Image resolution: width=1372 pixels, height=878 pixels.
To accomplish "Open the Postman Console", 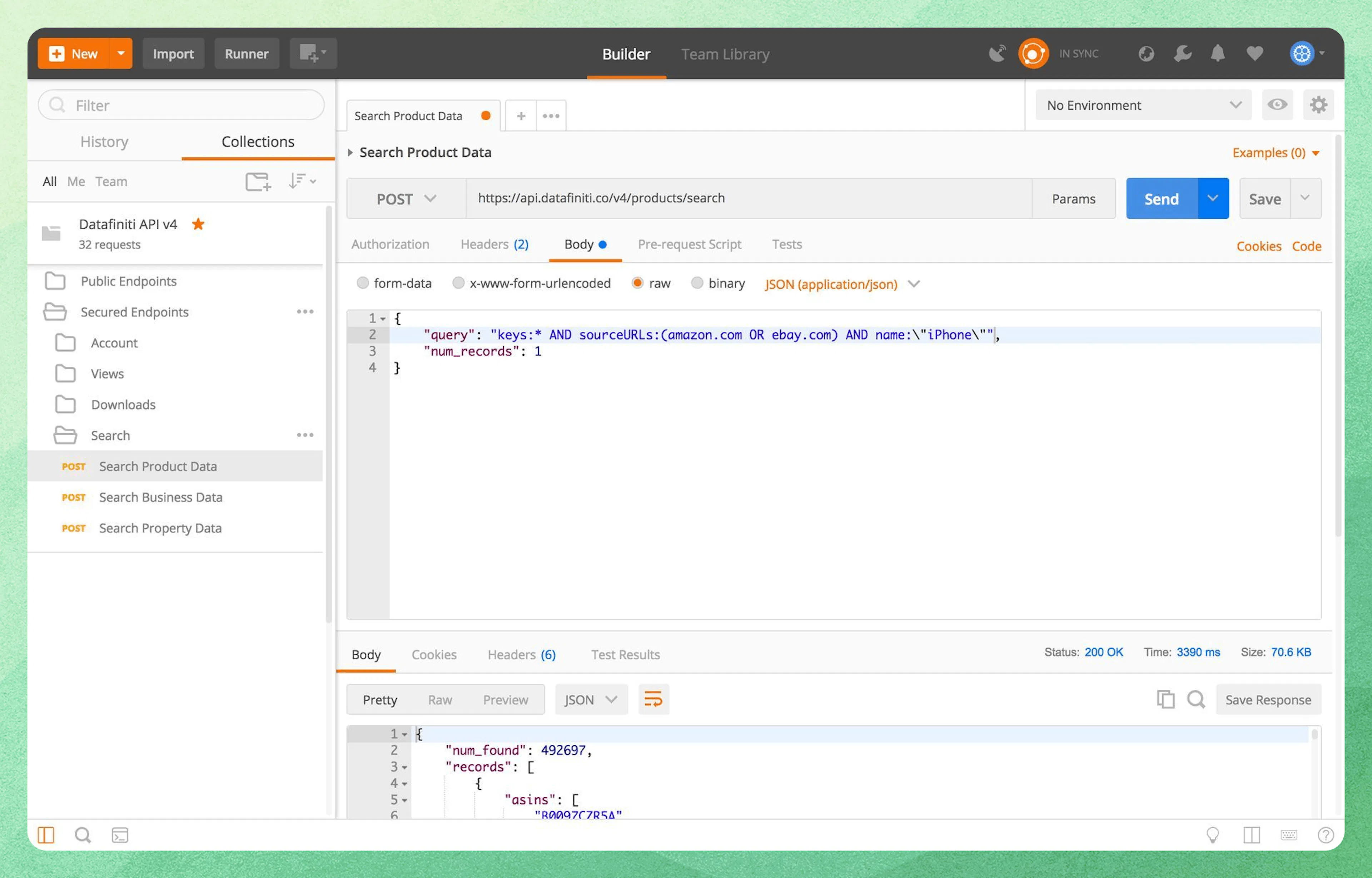I will pyautogui.click(x=120, y=835).
